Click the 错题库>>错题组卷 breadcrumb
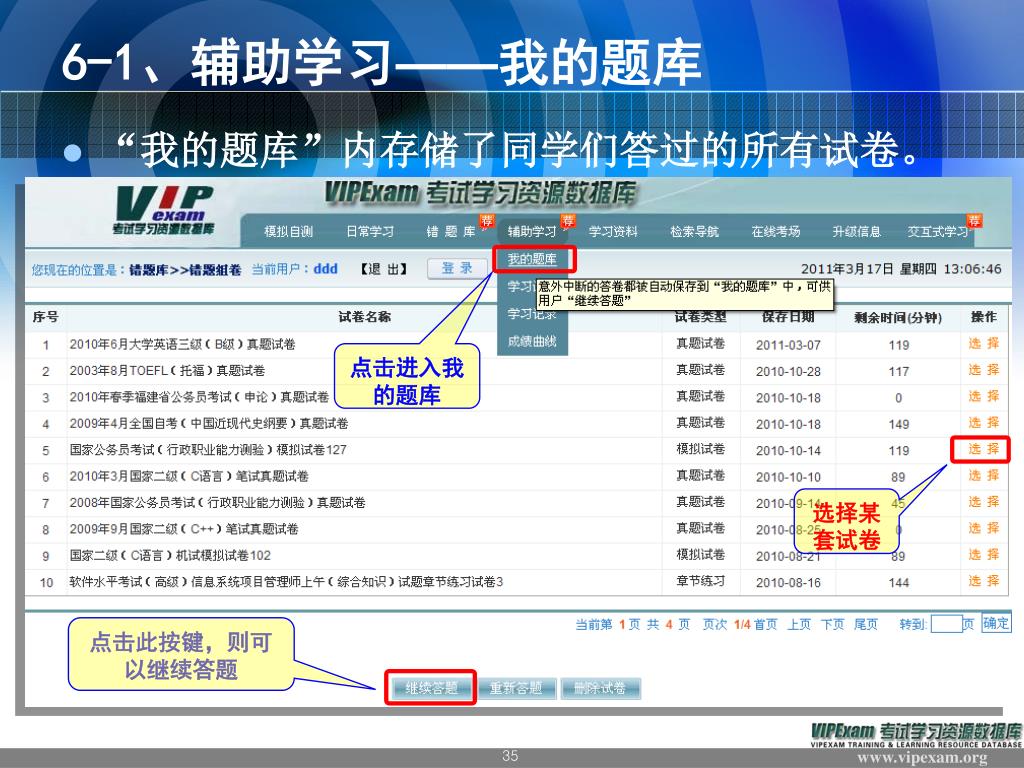This screenshot has height=768, width=1024. [x=185, y=270]
